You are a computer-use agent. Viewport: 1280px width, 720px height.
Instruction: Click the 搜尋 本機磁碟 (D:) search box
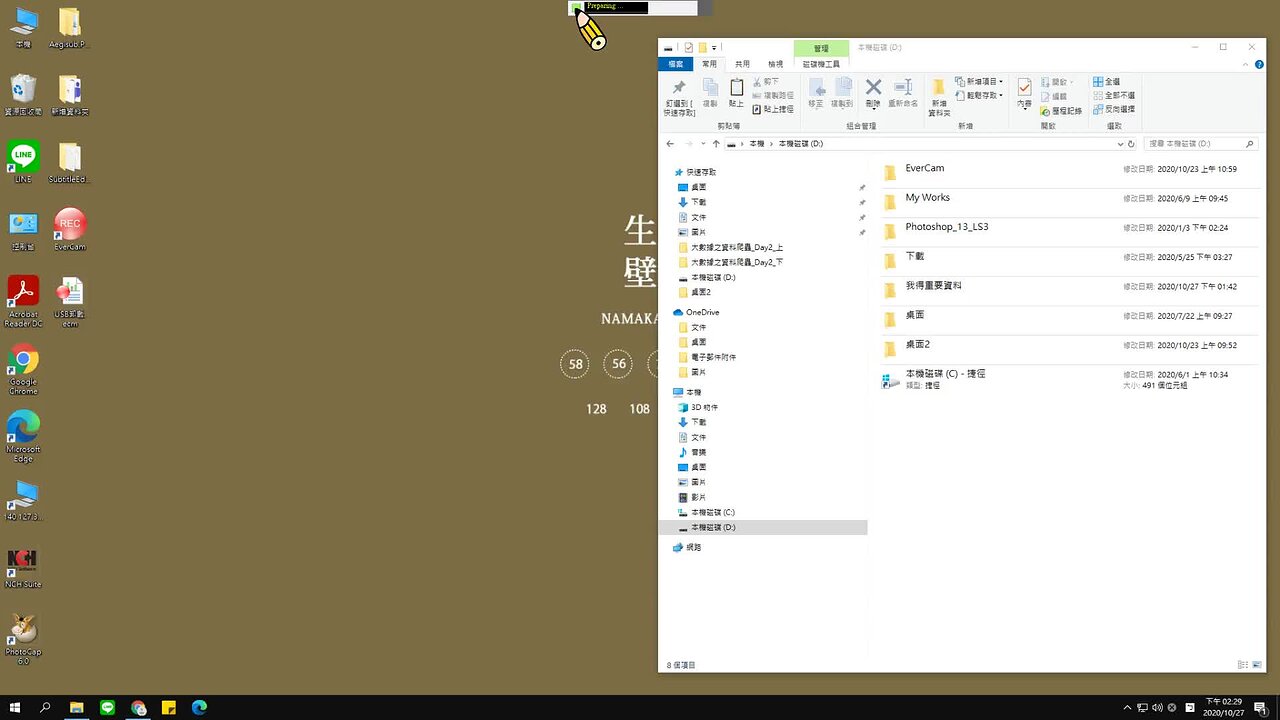coord(1200,144)
